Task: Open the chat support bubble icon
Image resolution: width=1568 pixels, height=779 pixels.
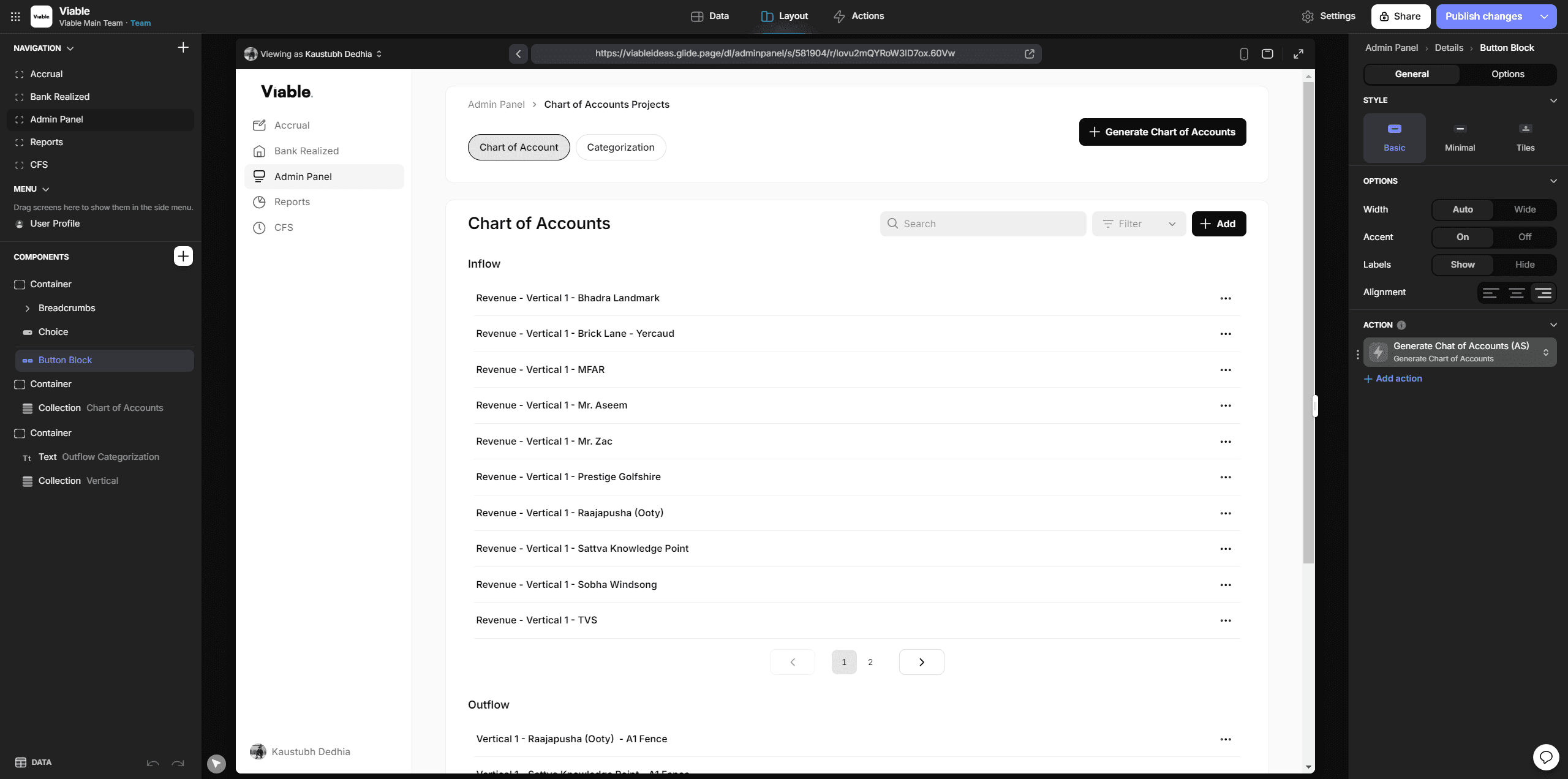Action: click(1546, 757)
